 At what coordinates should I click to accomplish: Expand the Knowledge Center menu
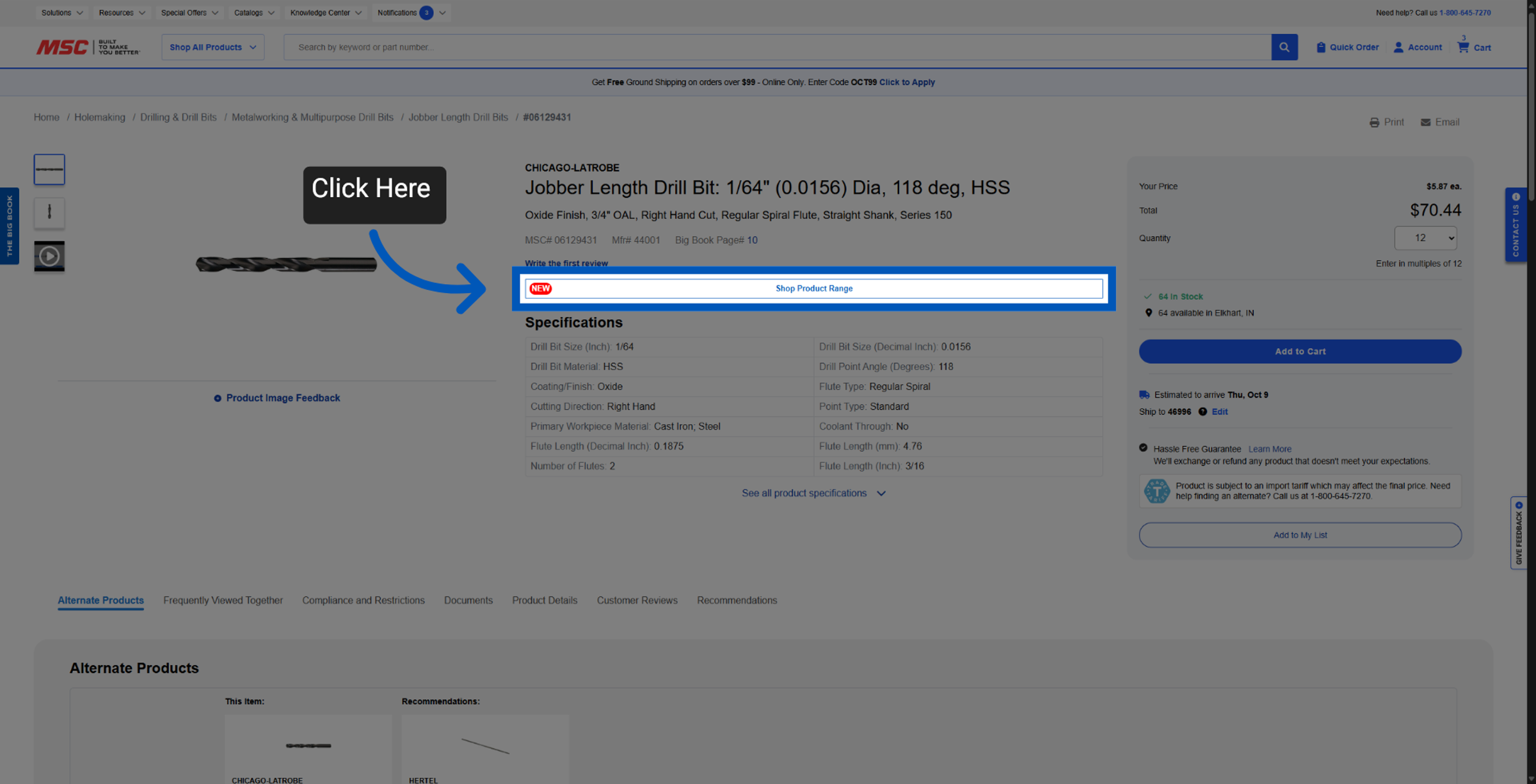tap(326, 13)
